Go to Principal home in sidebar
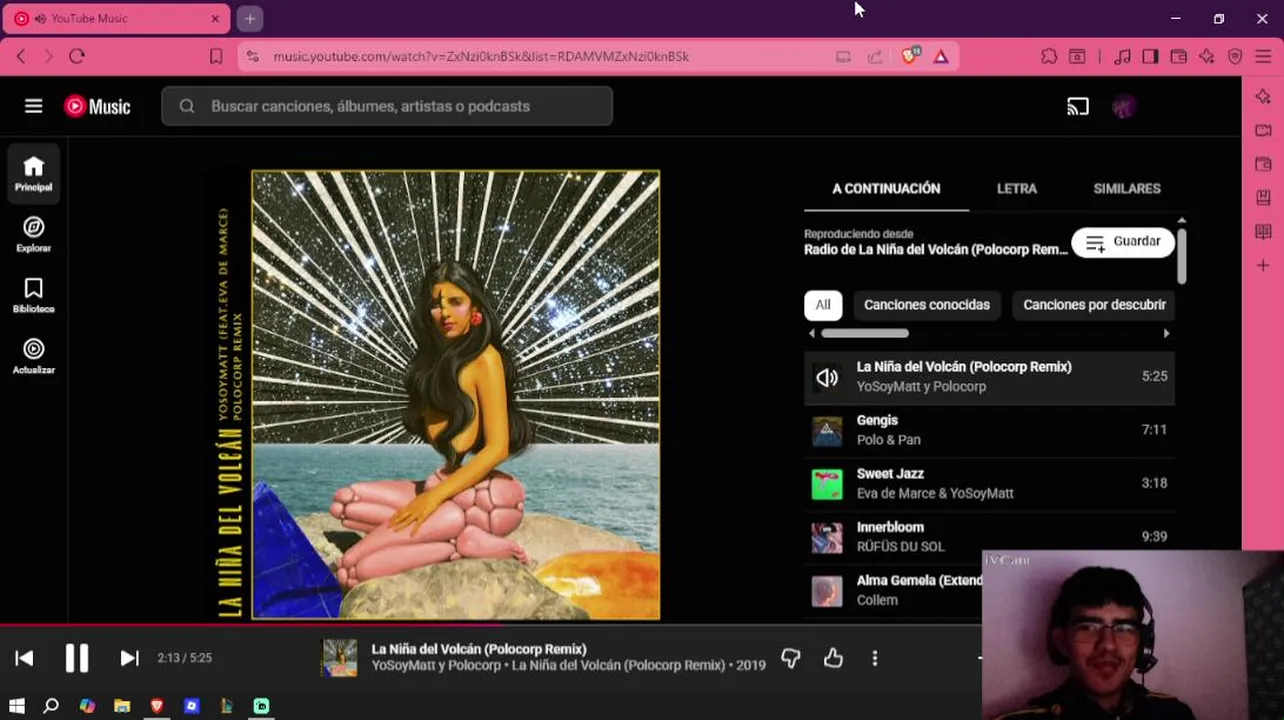This screenshot has height=720, width=1284. [x=33, y=173]
